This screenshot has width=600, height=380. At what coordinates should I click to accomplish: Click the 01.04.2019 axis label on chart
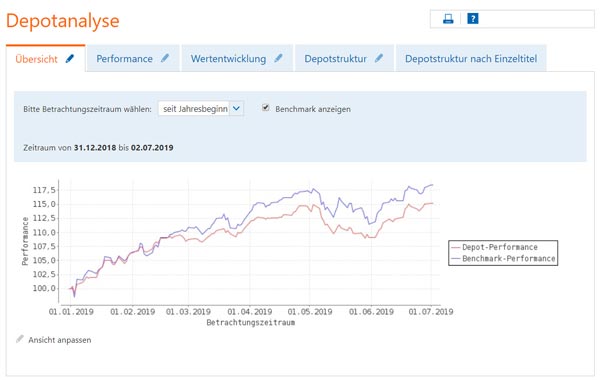pos(250,312)
